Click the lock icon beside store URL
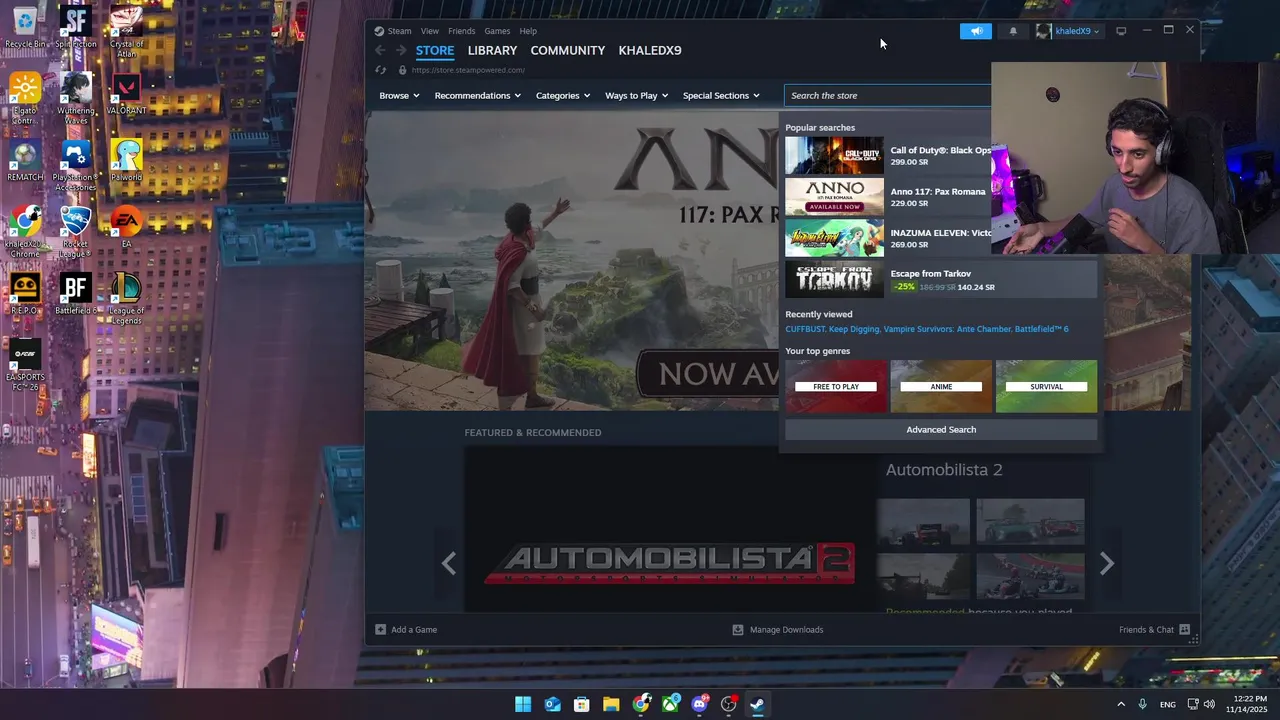The width and height of the screenshot is (1280, 720). coord(402,70)
